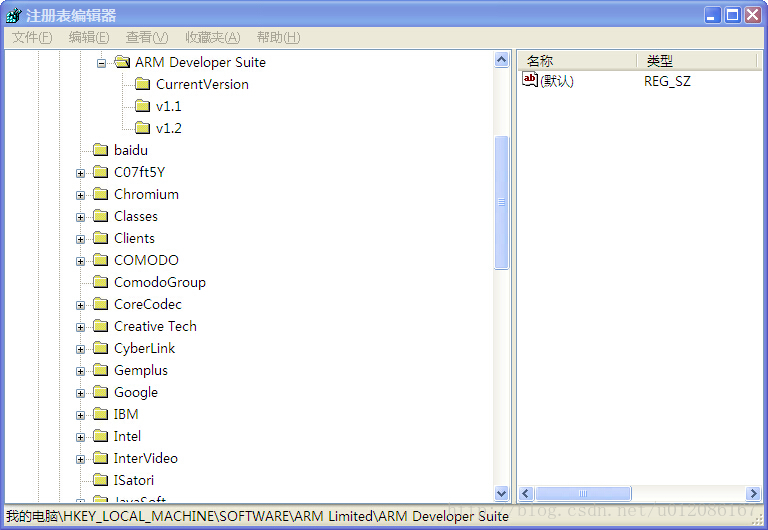Screen dimensions: 768x530
Task: Collapse the ARM Developer Suite key
Action: 101,63
